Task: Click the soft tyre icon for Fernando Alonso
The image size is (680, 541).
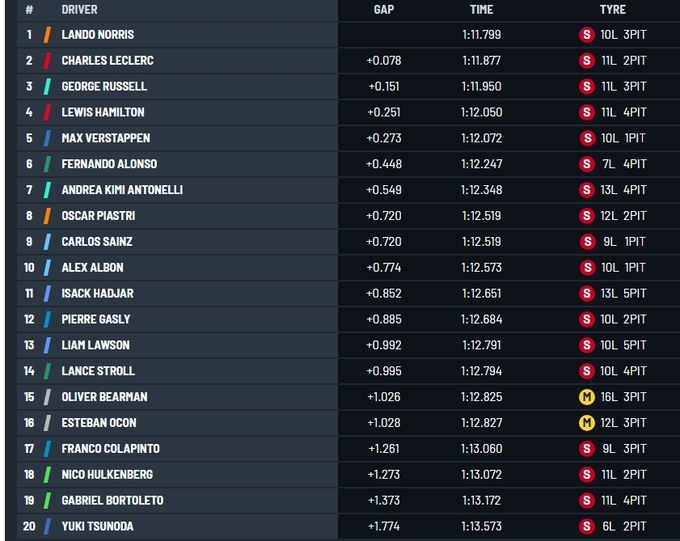Action: click(587, 164)
